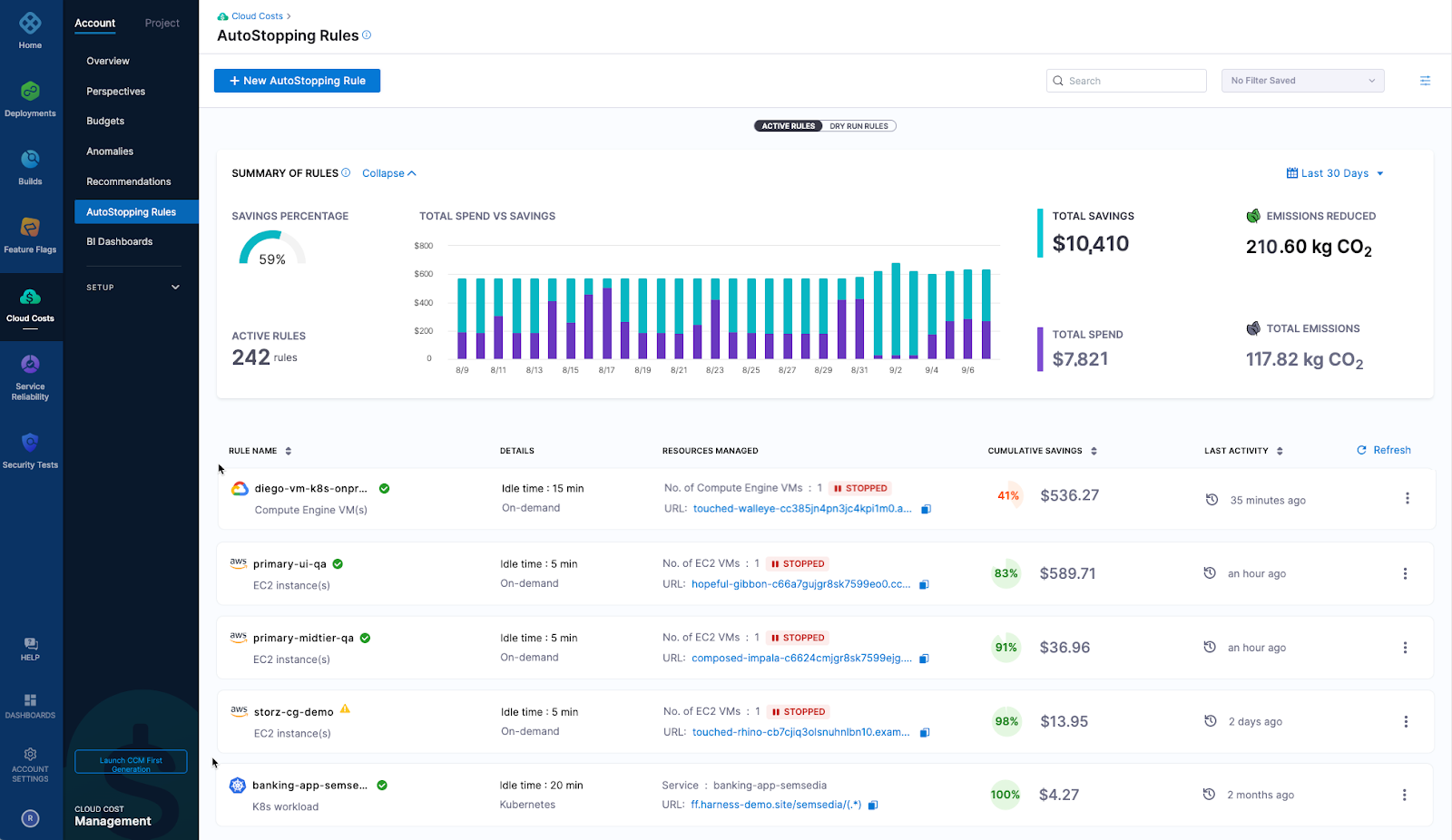
Task: Open the ff.harness-demo.site/semsedia URL link
Action: pyautogui.click(x=776, y=805)
